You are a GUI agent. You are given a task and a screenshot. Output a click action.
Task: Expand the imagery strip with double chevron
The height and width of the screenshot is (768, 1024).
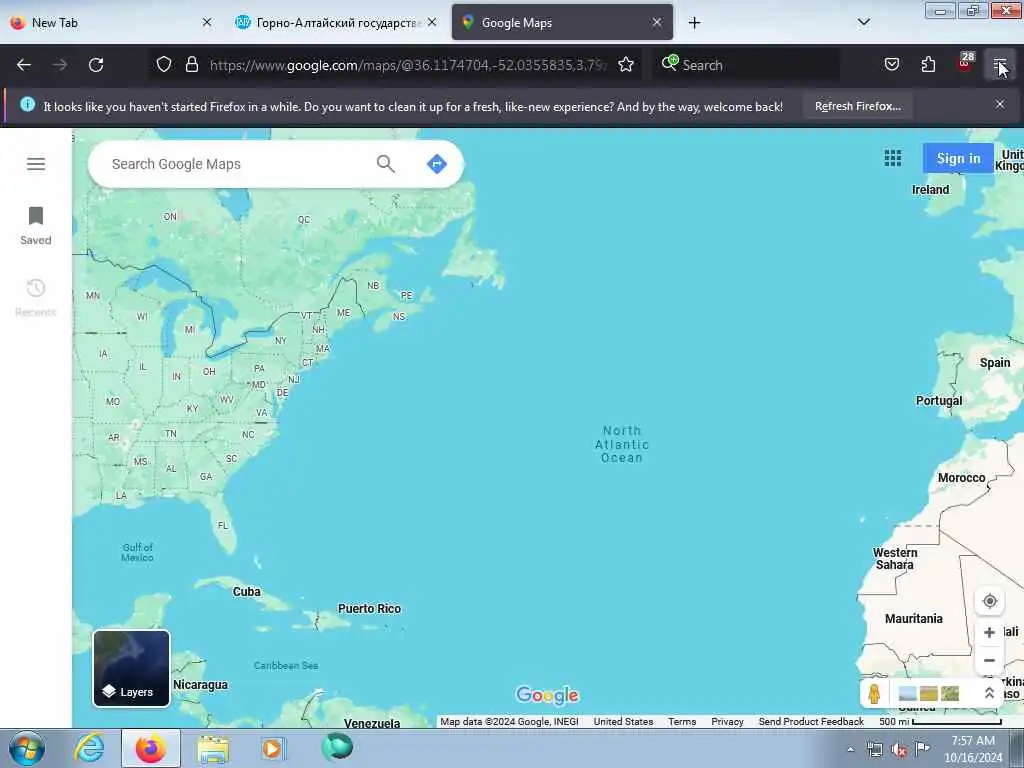click(x=989, y=693)
